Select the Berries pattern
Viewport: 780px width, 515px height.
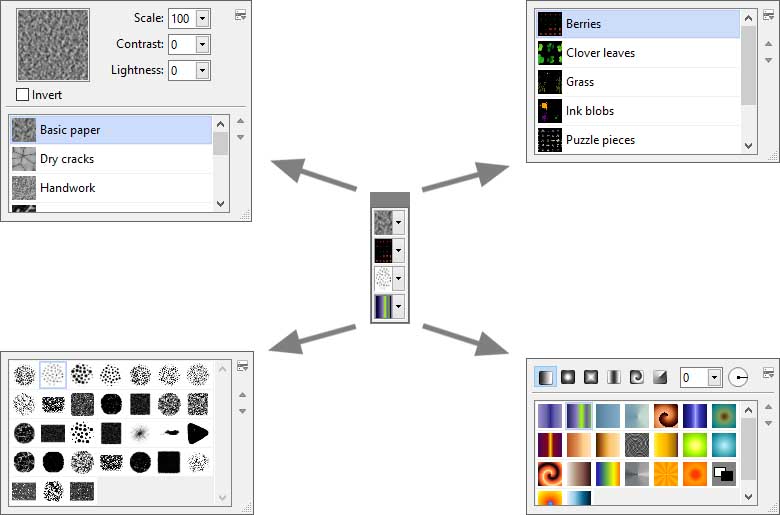tap(638, 24)
